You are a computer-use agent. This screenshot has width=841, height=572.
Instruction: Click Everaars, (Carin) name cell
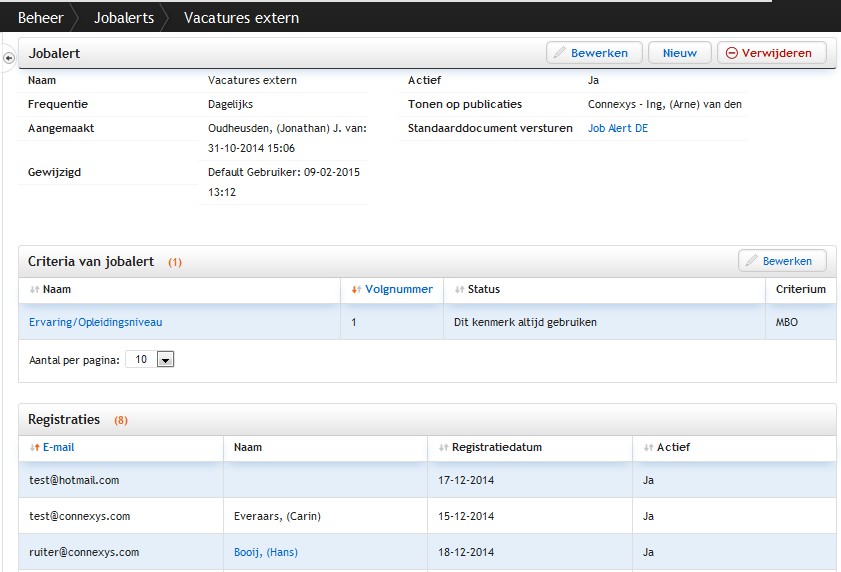click(x=277, y=516)
